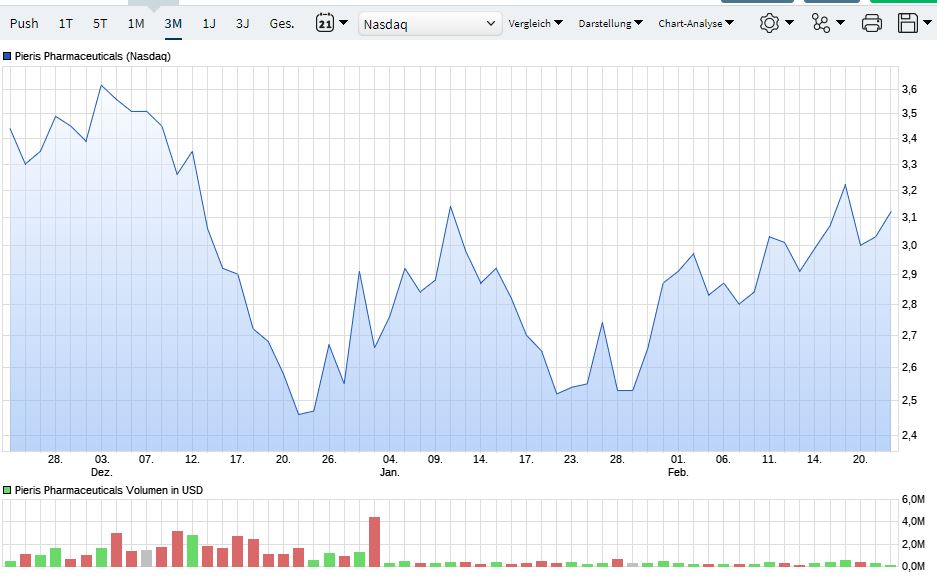Select the Push live update option
The height and width of the screenshot is (578, 937).
point(23,23)
